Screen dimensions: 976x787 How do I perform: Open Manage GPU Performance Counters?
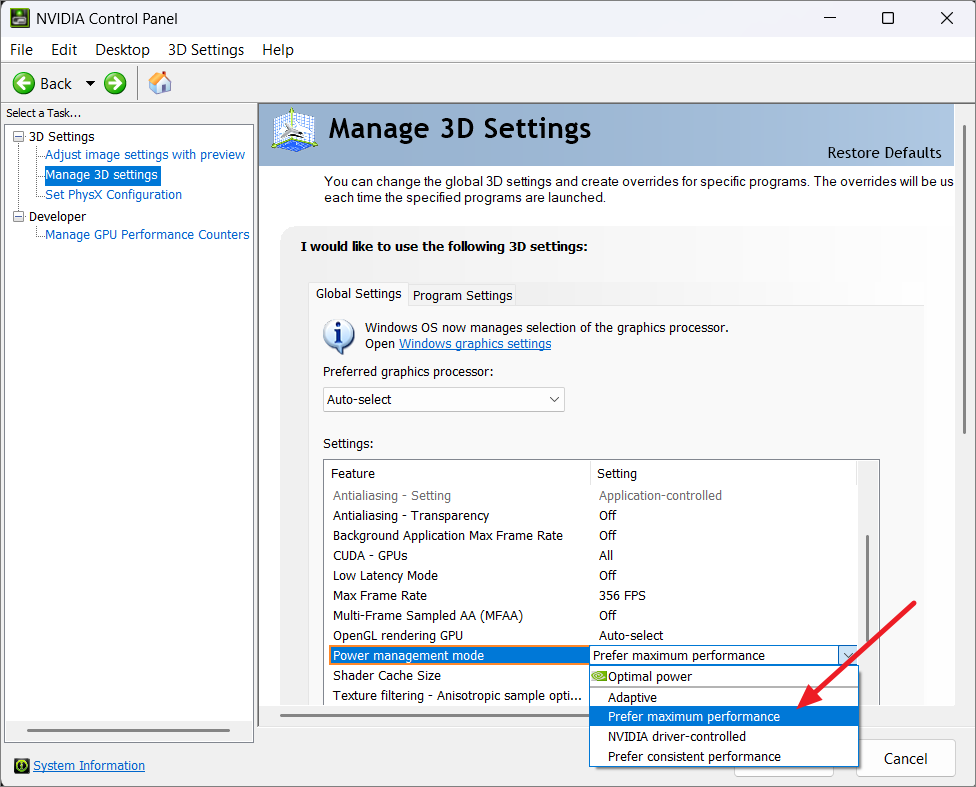point(147,235)
